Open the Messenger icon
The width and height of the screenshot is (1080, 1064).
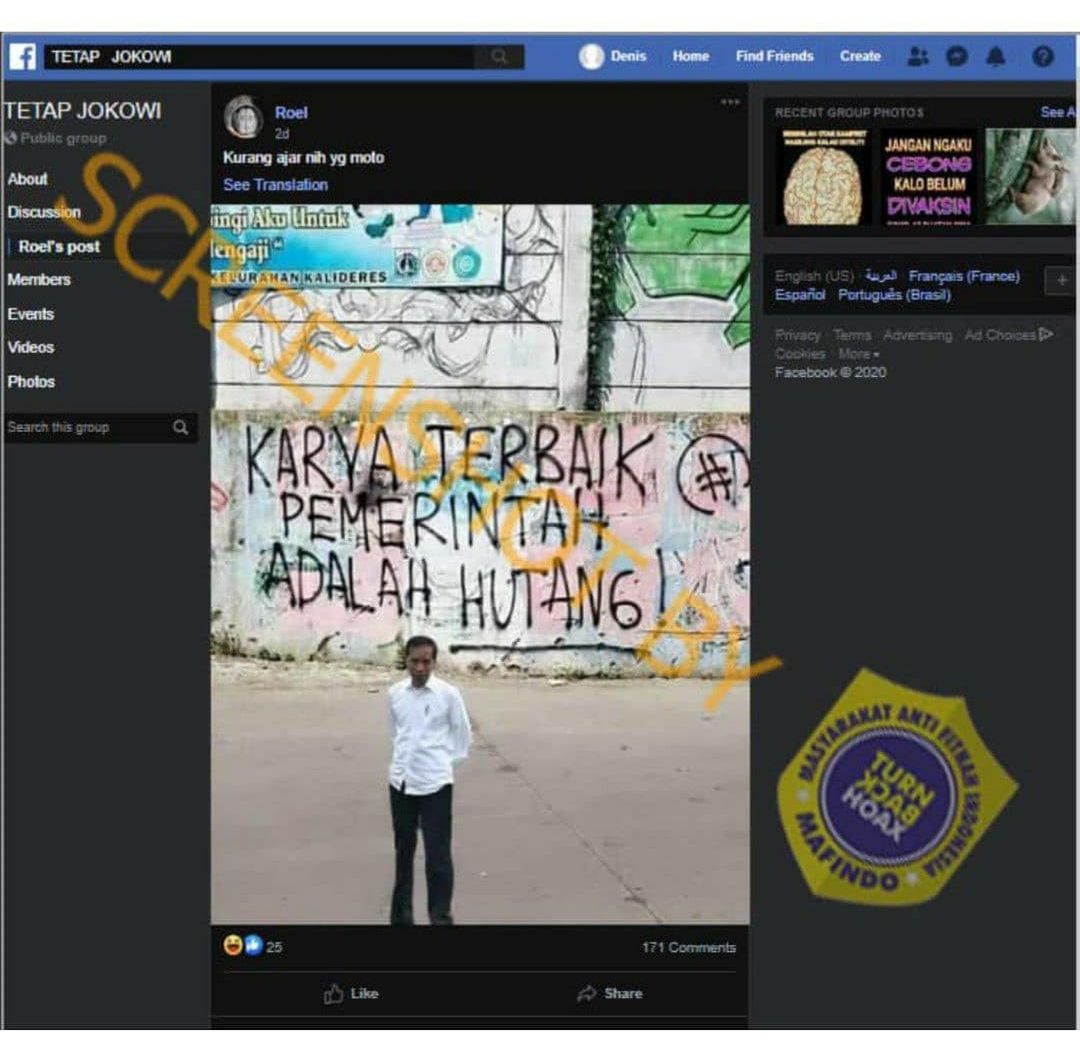[957, 56]
